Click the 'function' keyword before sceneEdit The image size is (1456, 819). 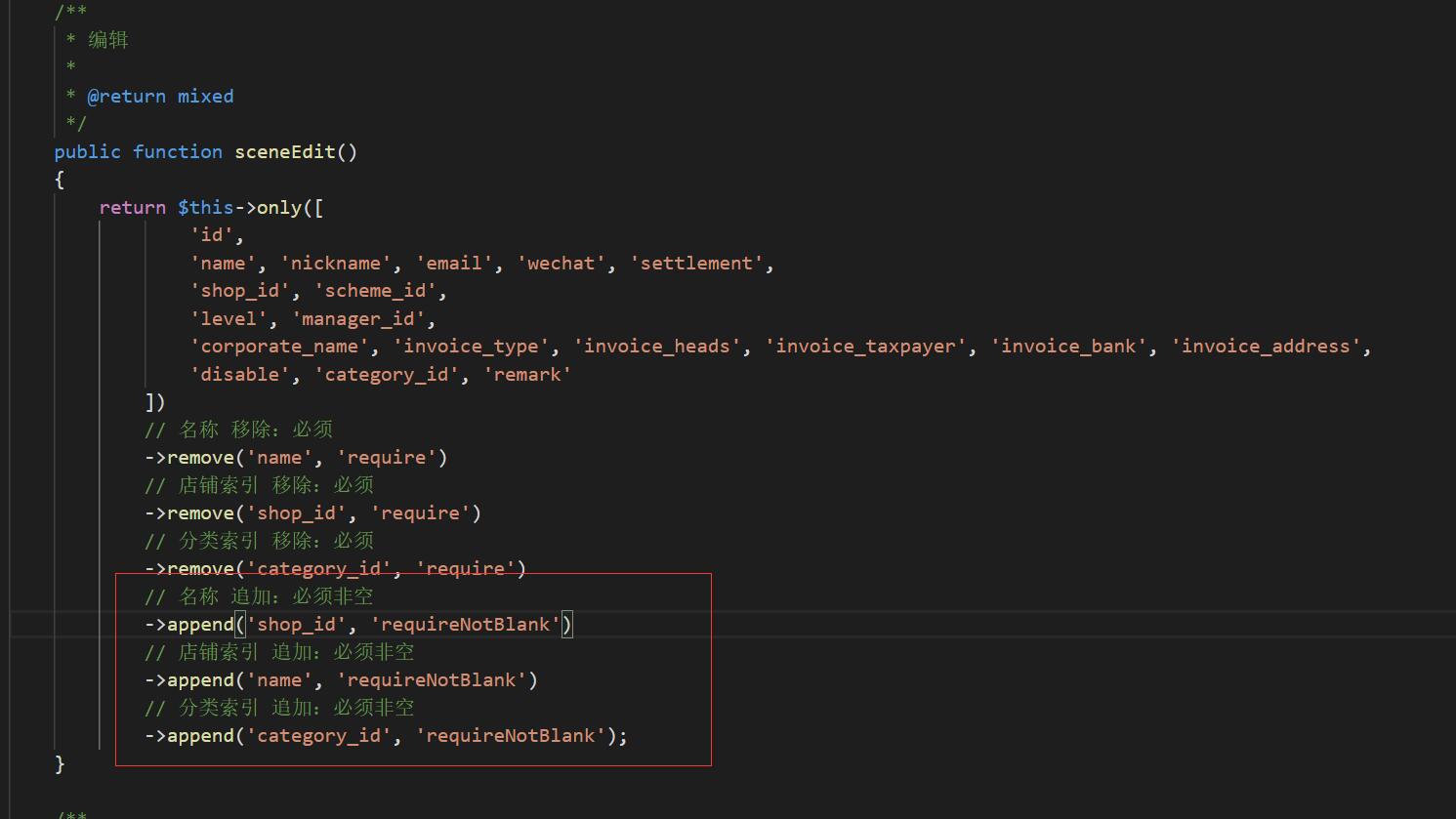tap(178, 152)
